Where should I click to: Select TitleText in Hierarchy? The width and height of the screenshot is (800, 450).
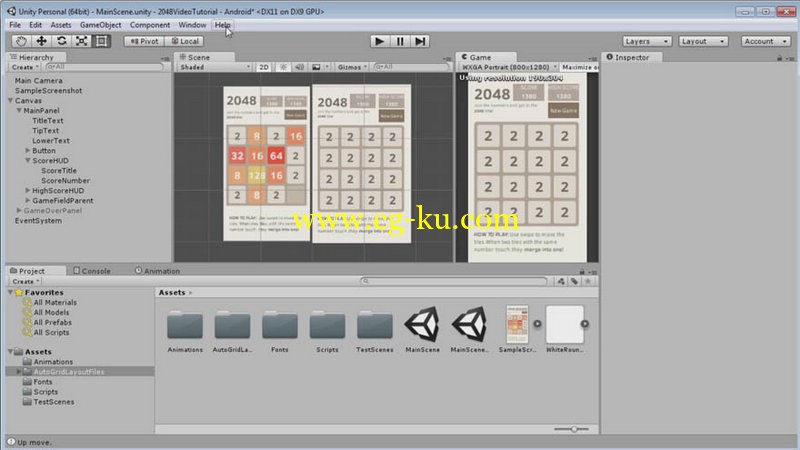(x=47, y=120)
